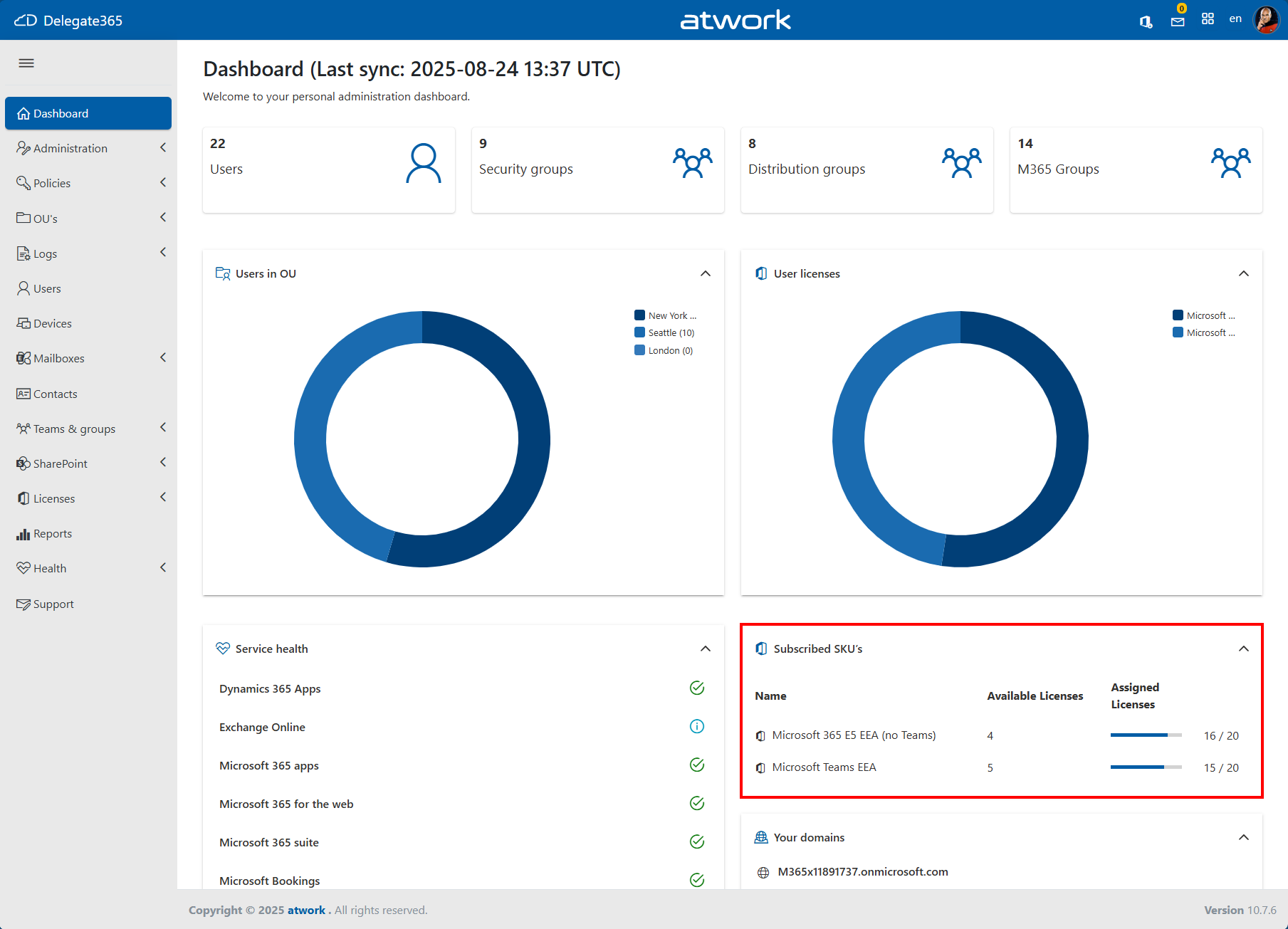Click the Exchange Online info status icon
The image size is (1288, 929).
pos(696,726)
